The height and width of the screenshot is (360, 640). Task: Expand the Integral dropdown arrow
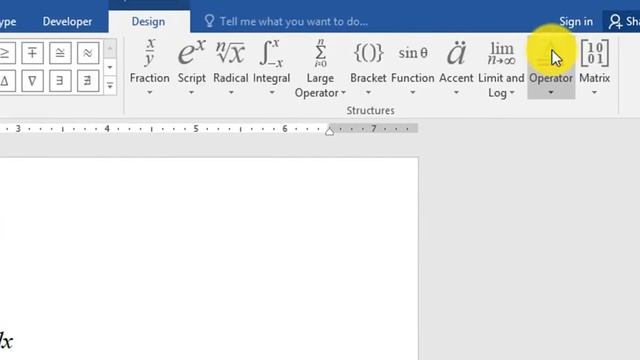[x=272, y=93]
